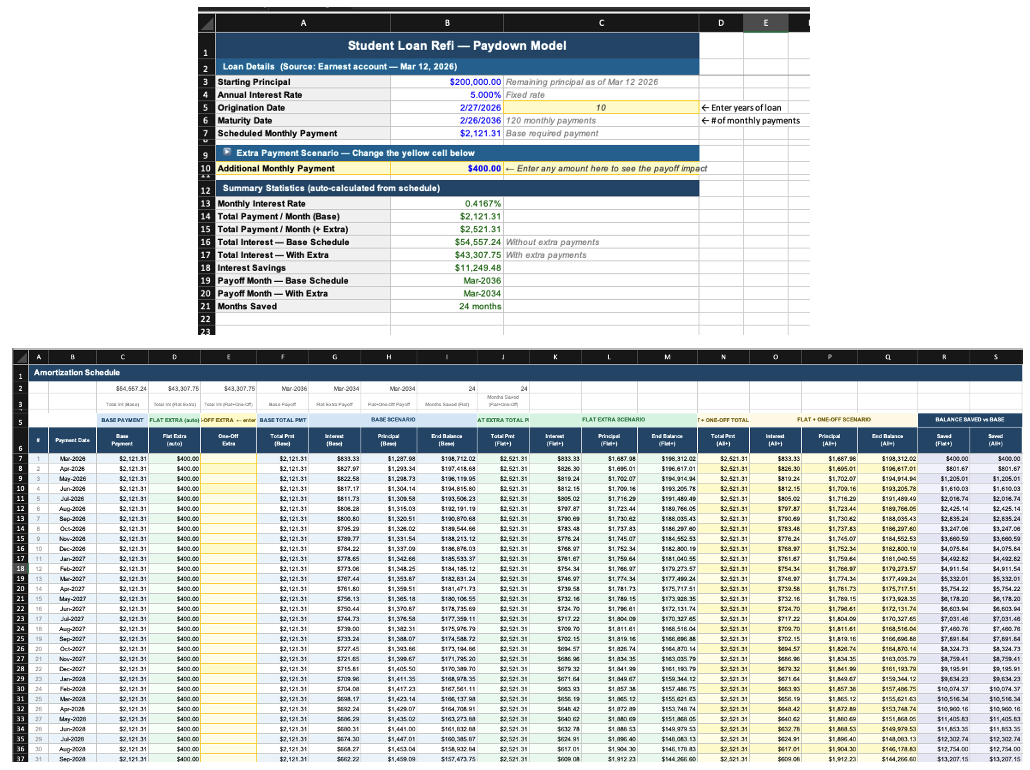Click the '← # of monthly payments' note
Viewport: 1030px width, 770px height.
(750, 120)
